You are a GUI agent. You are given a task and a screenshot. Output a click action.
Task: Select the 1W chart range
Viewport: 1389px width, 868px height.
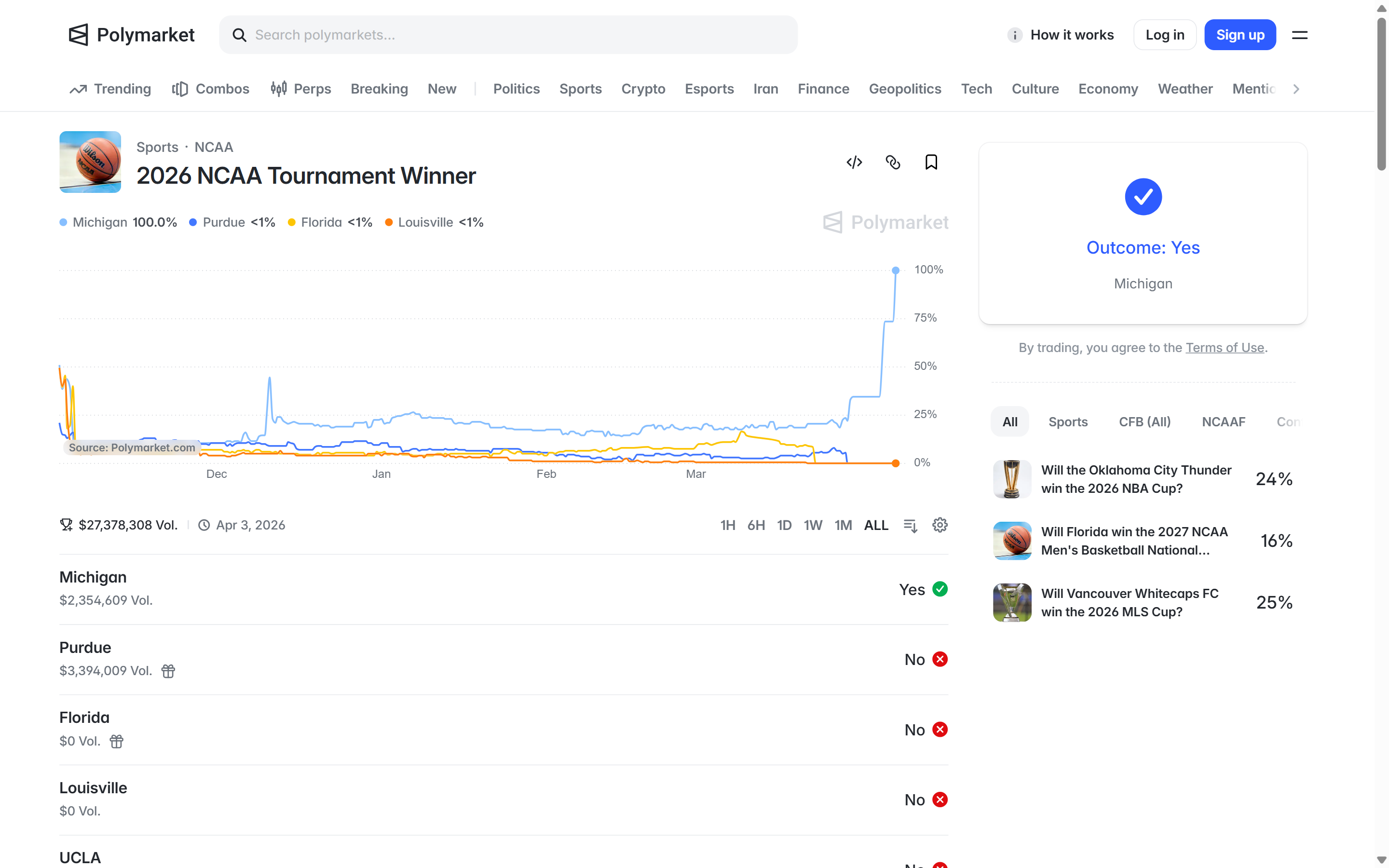[813, 525]
